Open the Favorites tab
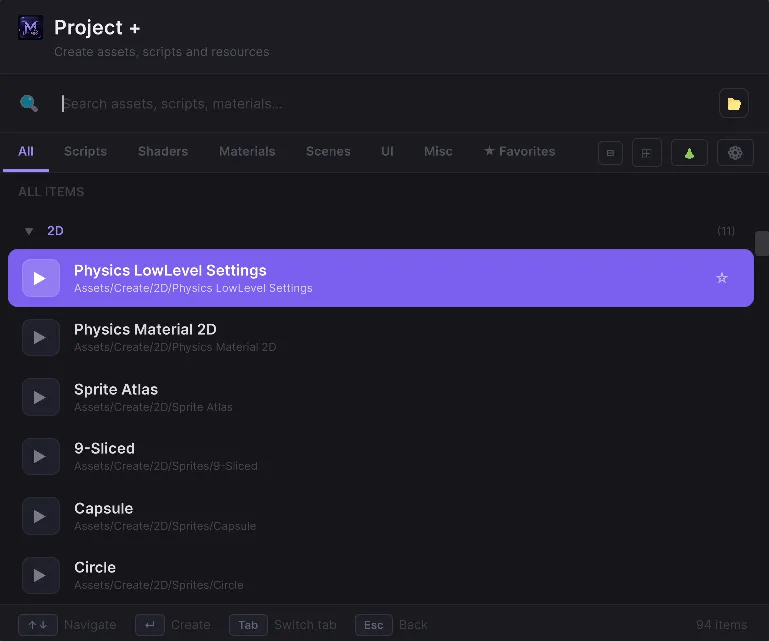 point(519,152)
